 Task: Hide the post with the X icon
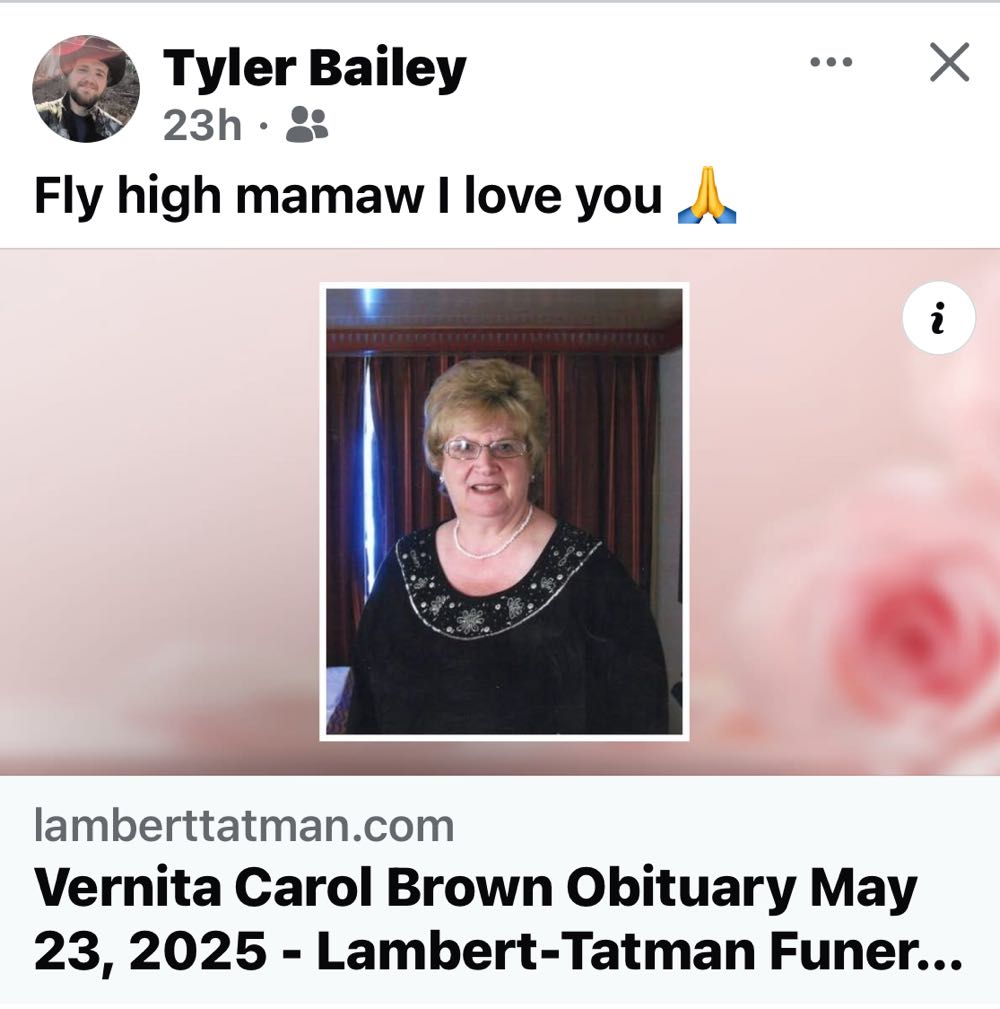point(949,62)
